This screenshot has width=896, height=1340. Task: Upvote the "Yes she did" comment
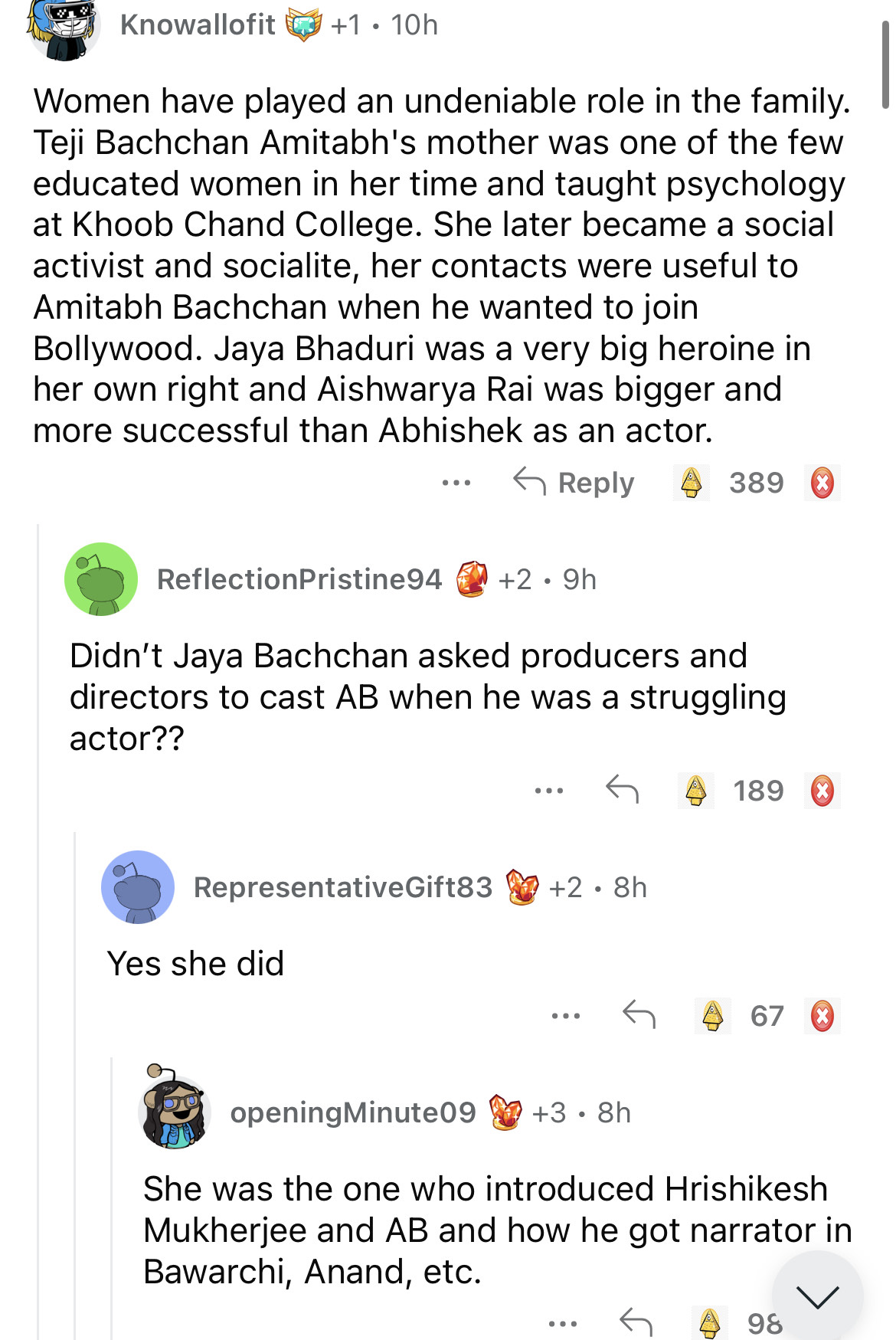pos(712,1016)
